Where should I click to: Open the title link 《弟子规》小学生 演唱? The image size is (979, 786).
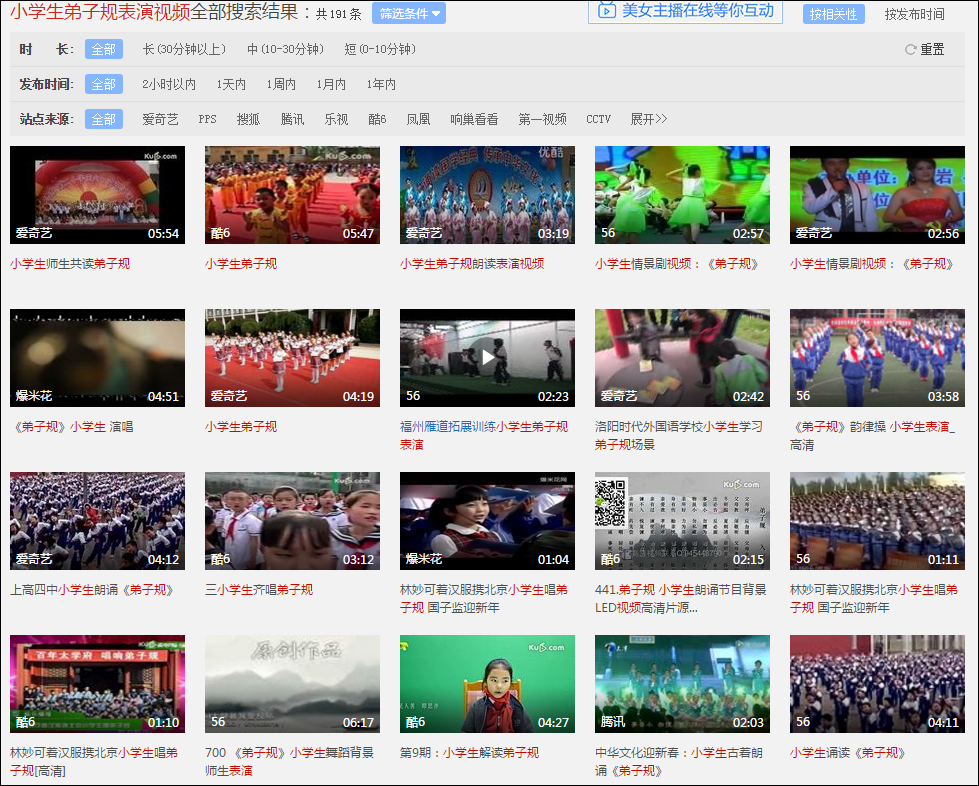click(73, 427)
